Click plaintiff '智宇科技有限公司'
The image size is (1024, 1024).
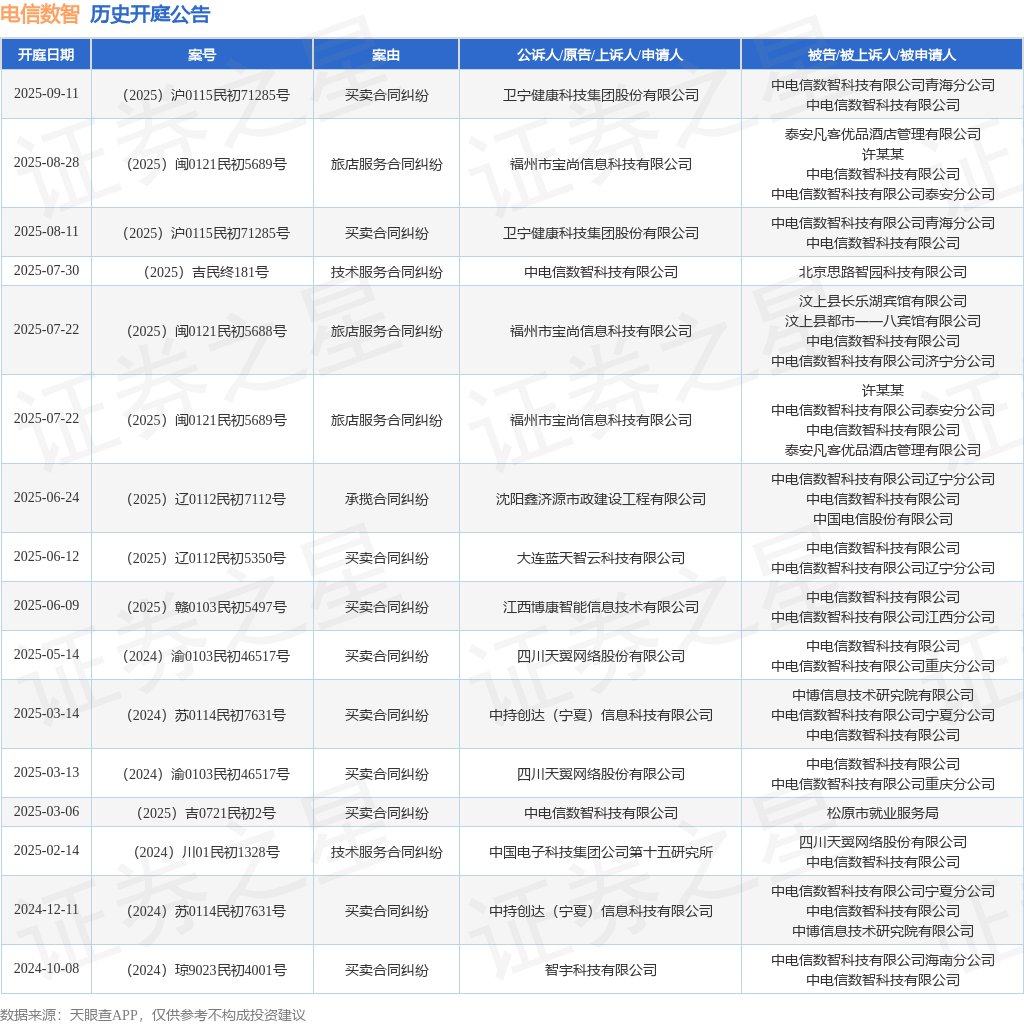(601, 970)
